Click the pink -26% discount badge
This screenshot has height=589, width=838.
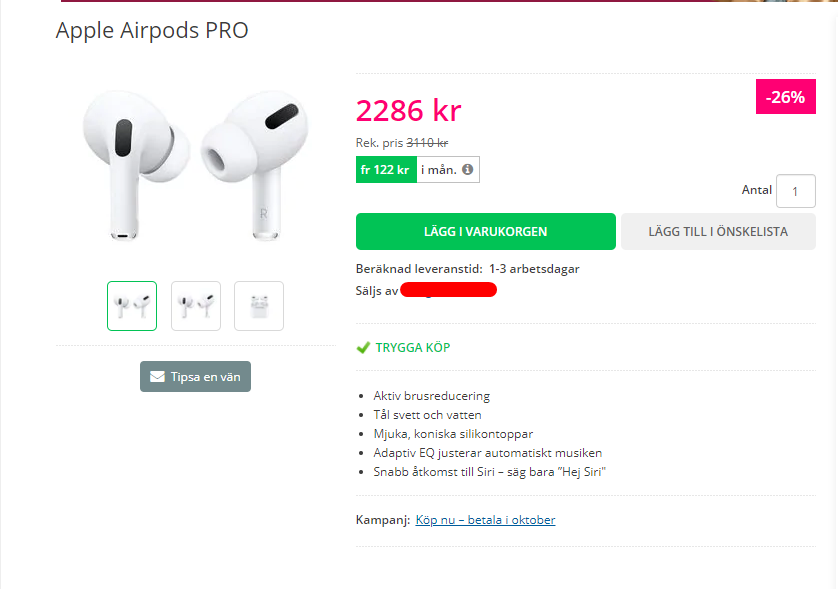(x=785, y=97)
